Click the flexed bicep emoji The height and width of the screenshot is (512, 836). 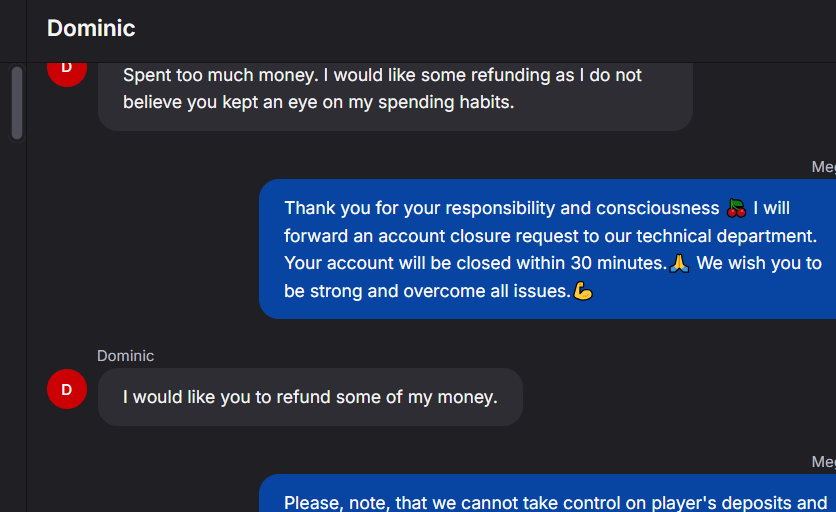(x=583, y=291)
